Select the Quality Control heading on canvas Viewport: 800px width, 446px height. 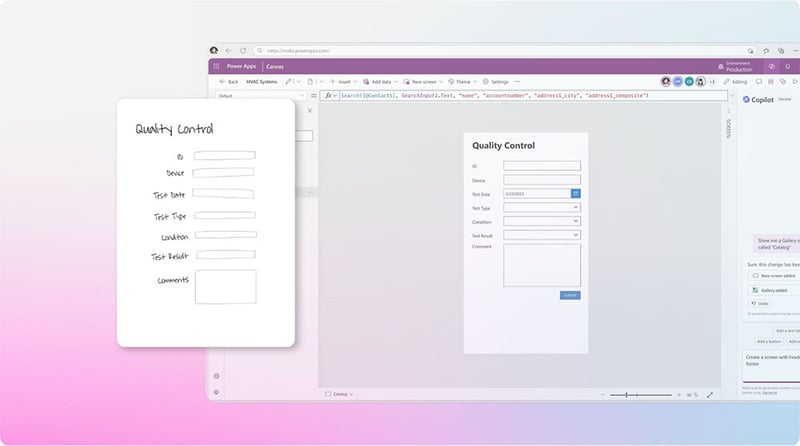[504, 145]
